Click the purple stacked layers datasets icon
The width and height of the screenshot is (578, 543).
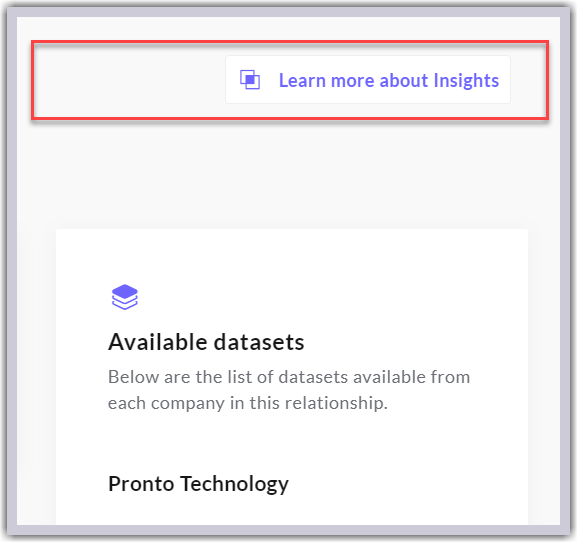pos(125,297)
